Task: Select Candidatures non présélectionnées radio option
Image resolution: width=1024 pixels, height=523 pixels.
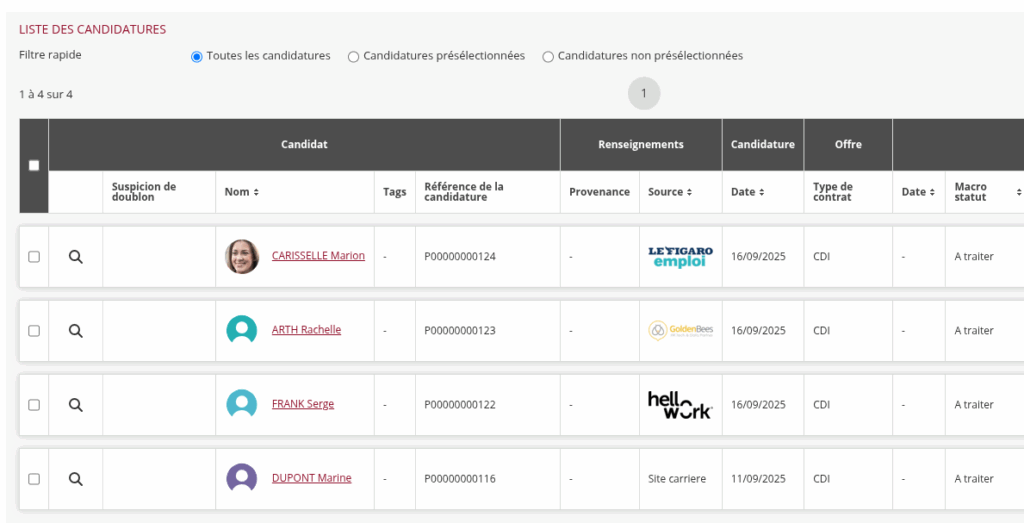Action: click(548, 57)
